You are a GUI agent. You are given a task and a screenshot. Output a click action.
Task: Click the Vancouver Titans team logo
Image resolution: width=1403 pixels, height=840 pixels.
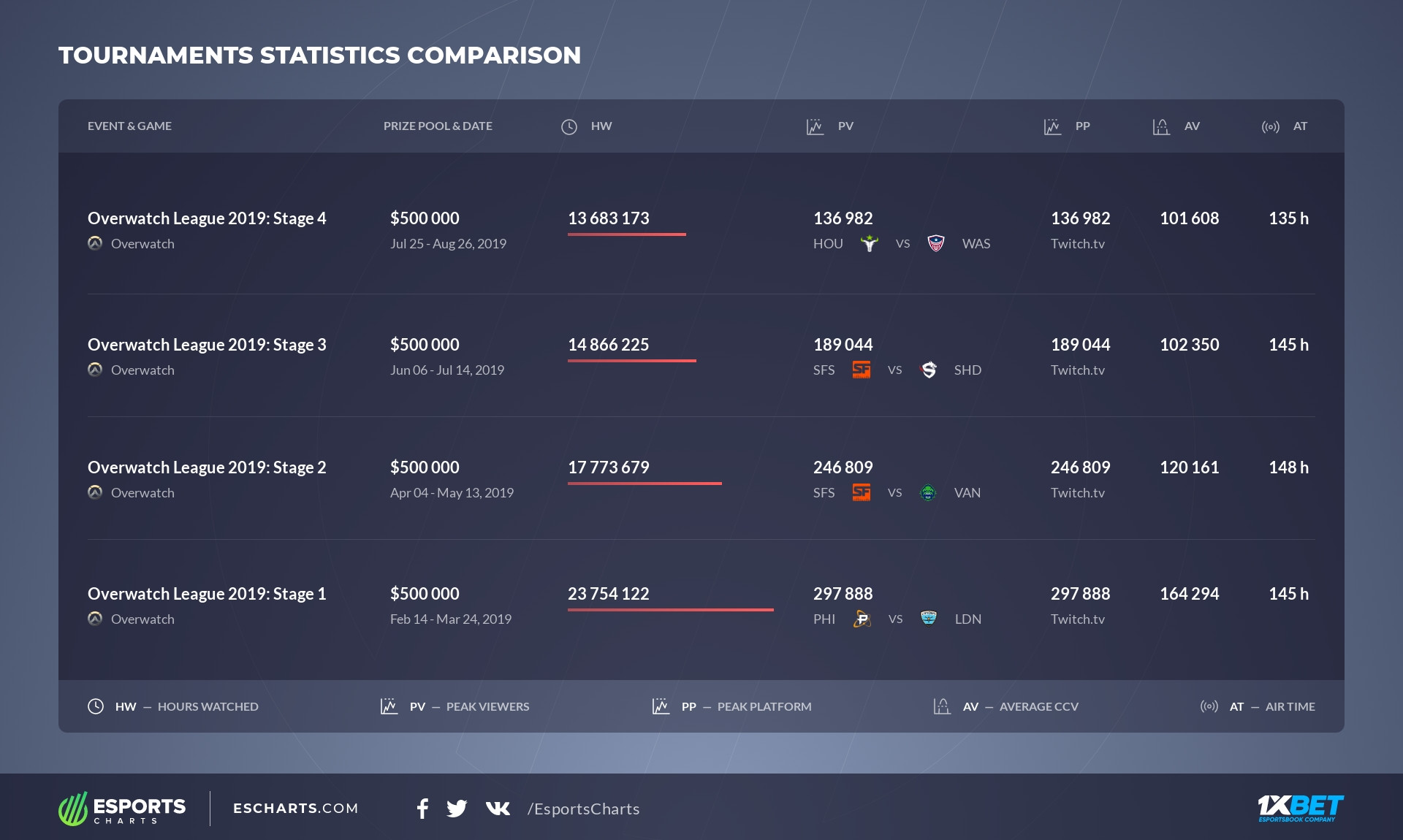(x=928, y=493)
